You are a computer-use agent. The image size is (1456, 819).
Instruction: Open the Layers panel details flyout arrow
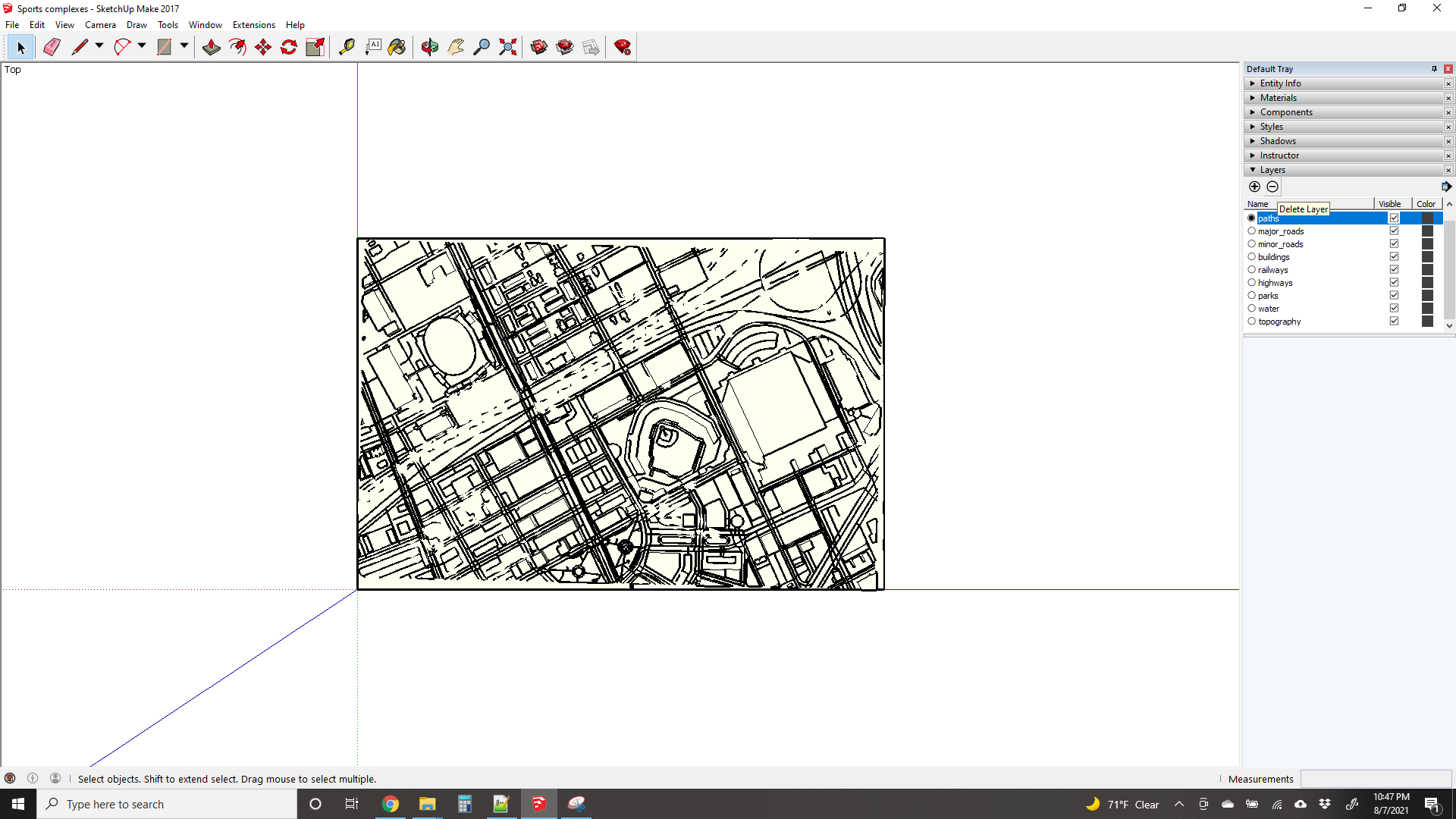[1446, 187]
